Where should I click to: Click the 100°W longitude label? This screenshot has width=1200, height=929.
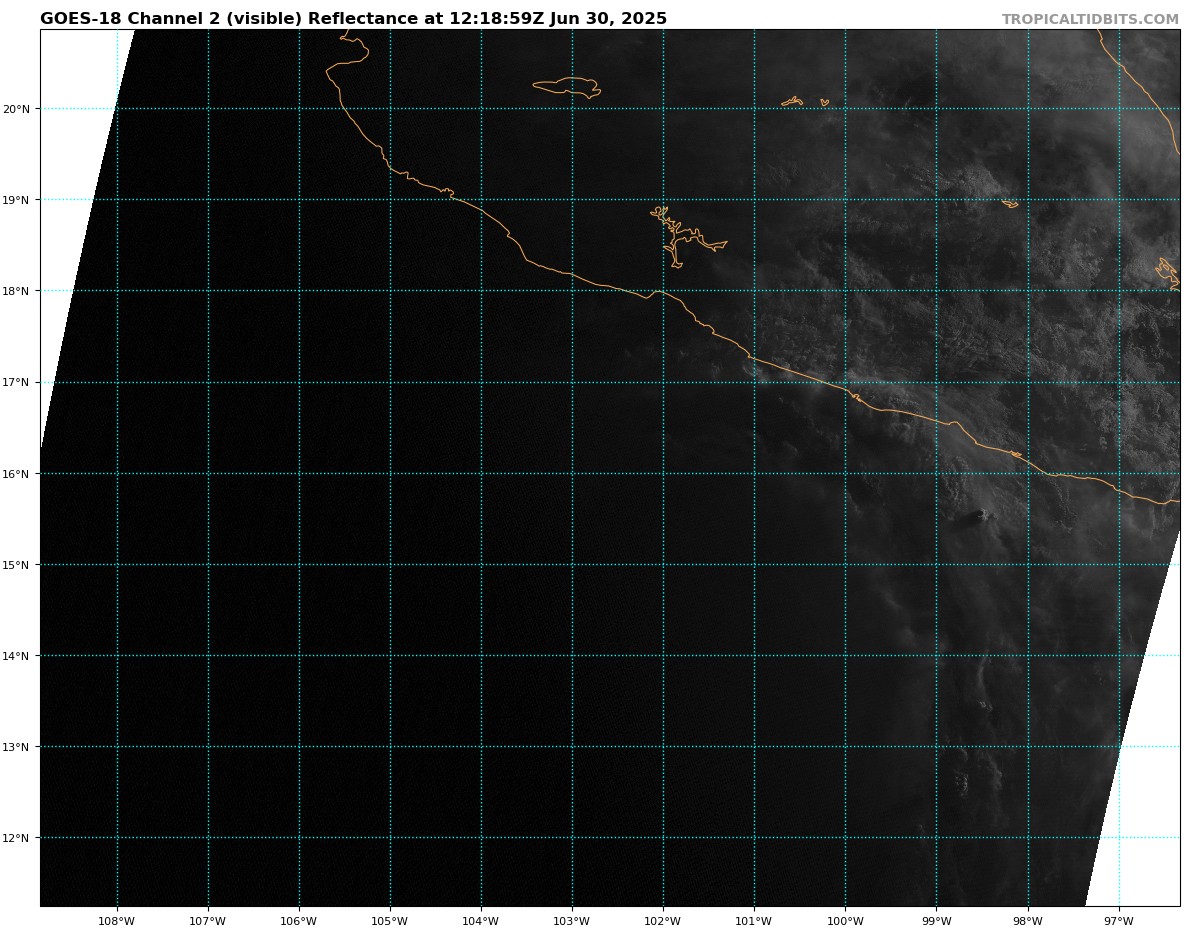[x=845, y=921]
